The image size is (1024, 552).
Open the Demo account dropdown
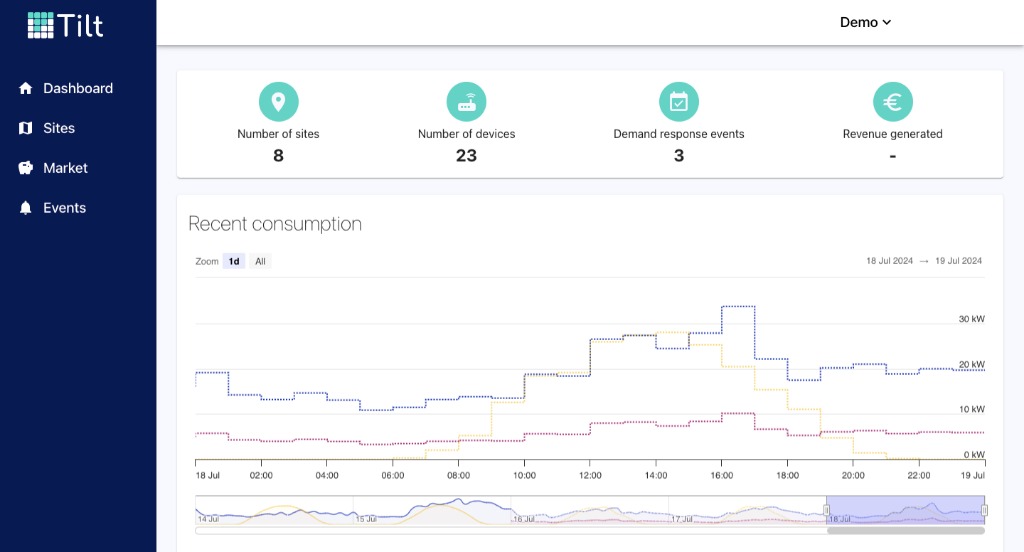[x=858, y=22]
